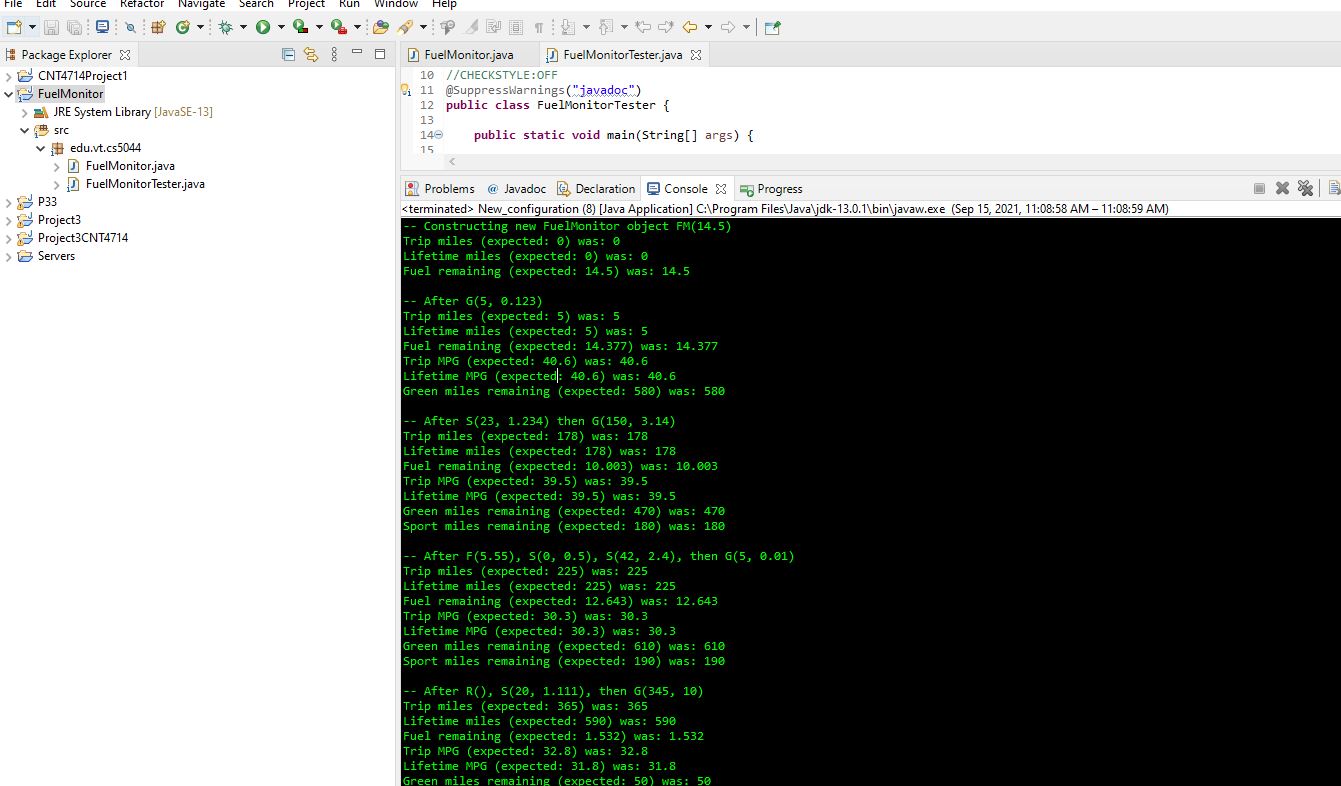Collapse the edu.vt.cs5044 package node

click(41, 148)
